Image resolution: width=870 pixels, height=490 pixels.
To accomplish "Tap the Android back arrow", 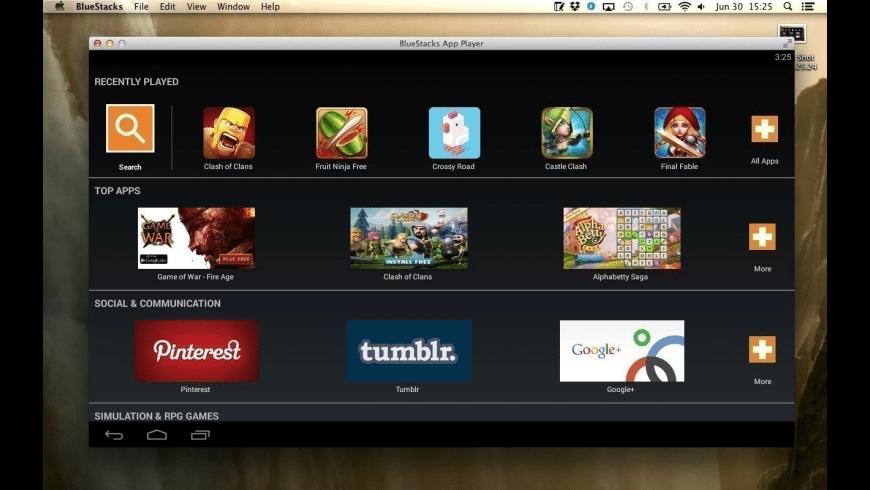I will tap(114, 435).
